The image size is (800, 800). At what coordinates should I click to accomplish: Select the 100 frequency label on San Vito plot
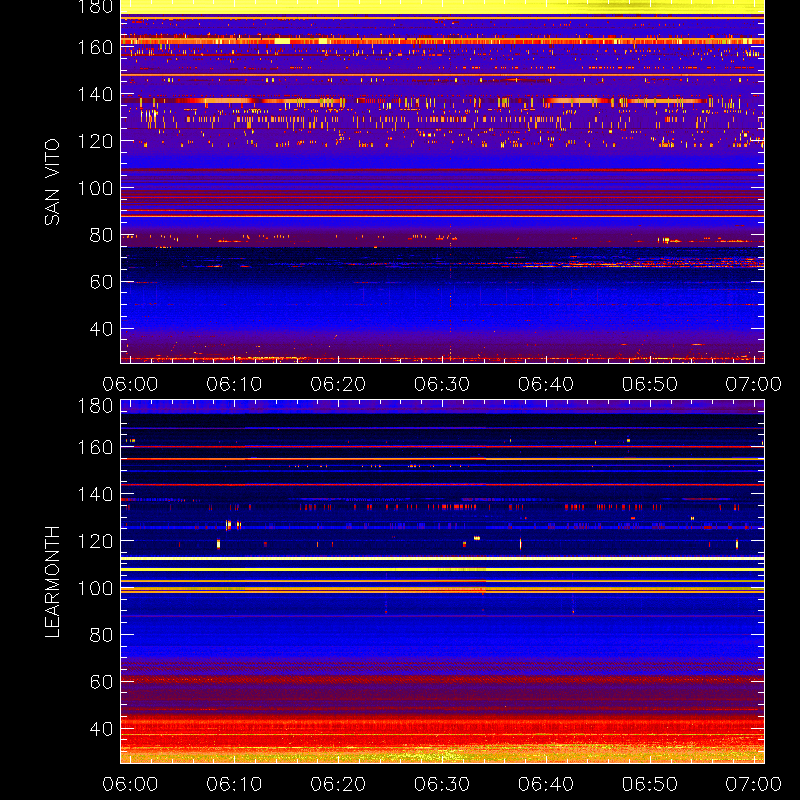[x=95, y=188]
